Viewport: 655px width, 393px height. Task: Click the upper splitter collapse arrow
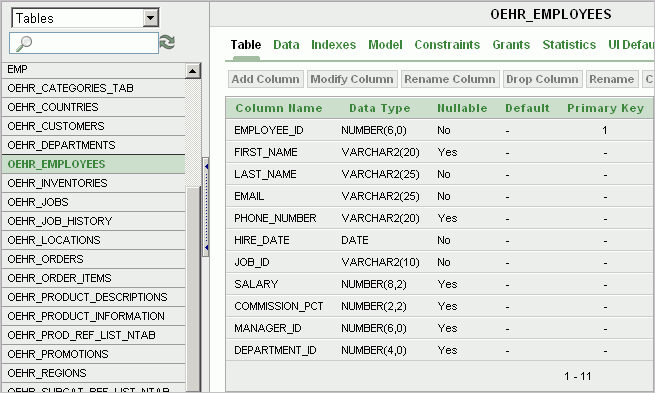pyautogui.click(x=206, y=167)
